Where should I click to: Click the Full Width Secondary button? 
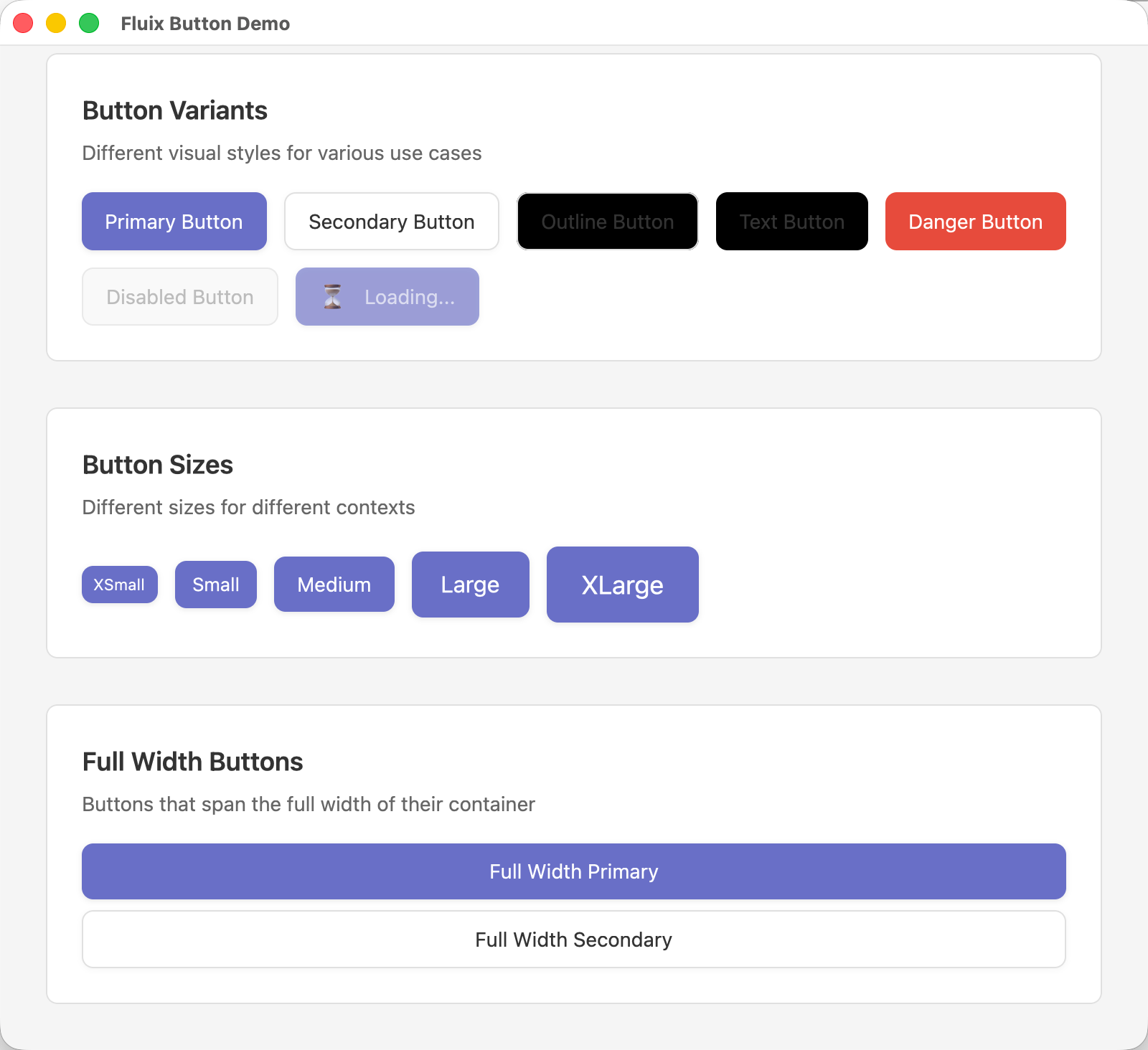(574, 940)
